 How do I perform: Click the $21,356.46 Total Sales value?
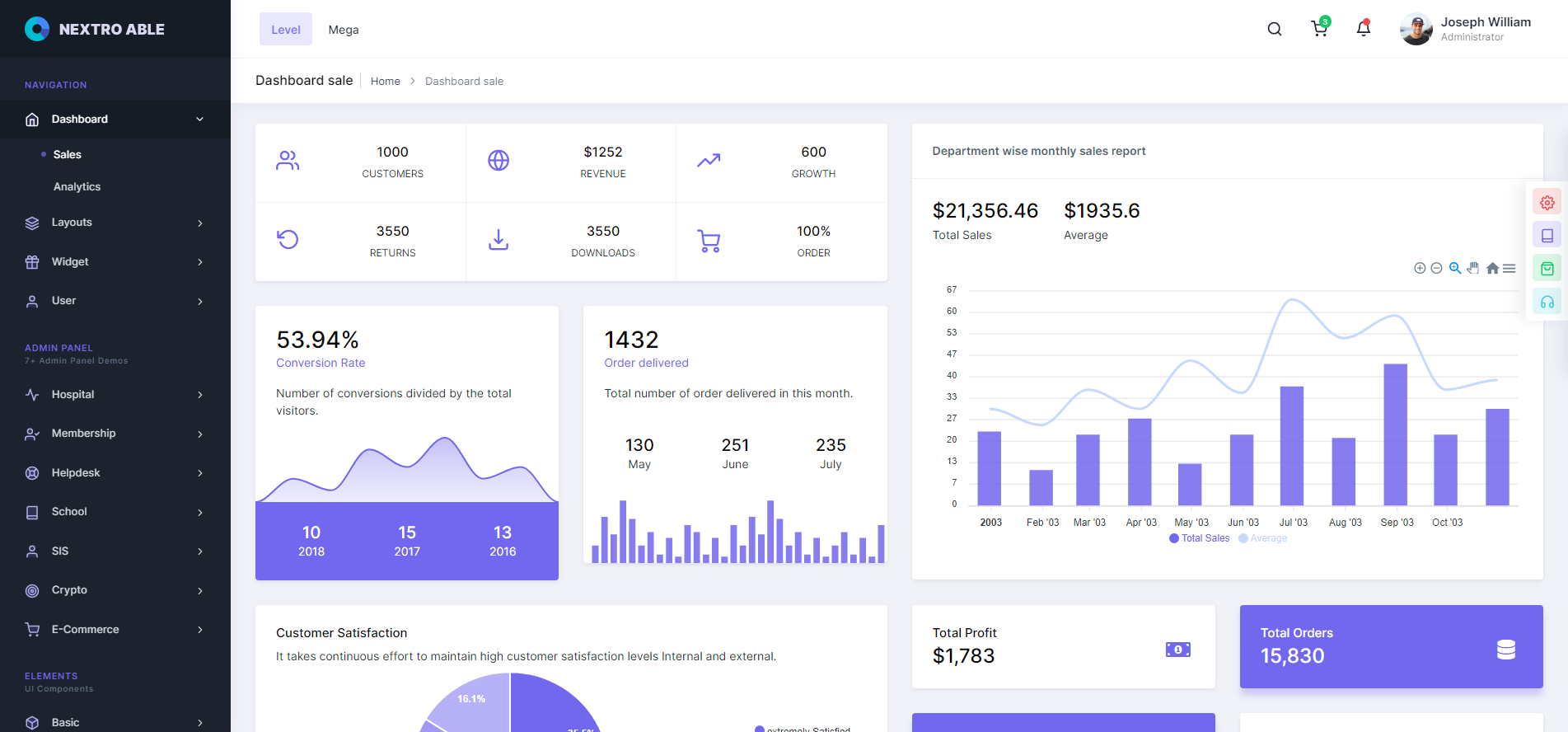coord(985,211)
